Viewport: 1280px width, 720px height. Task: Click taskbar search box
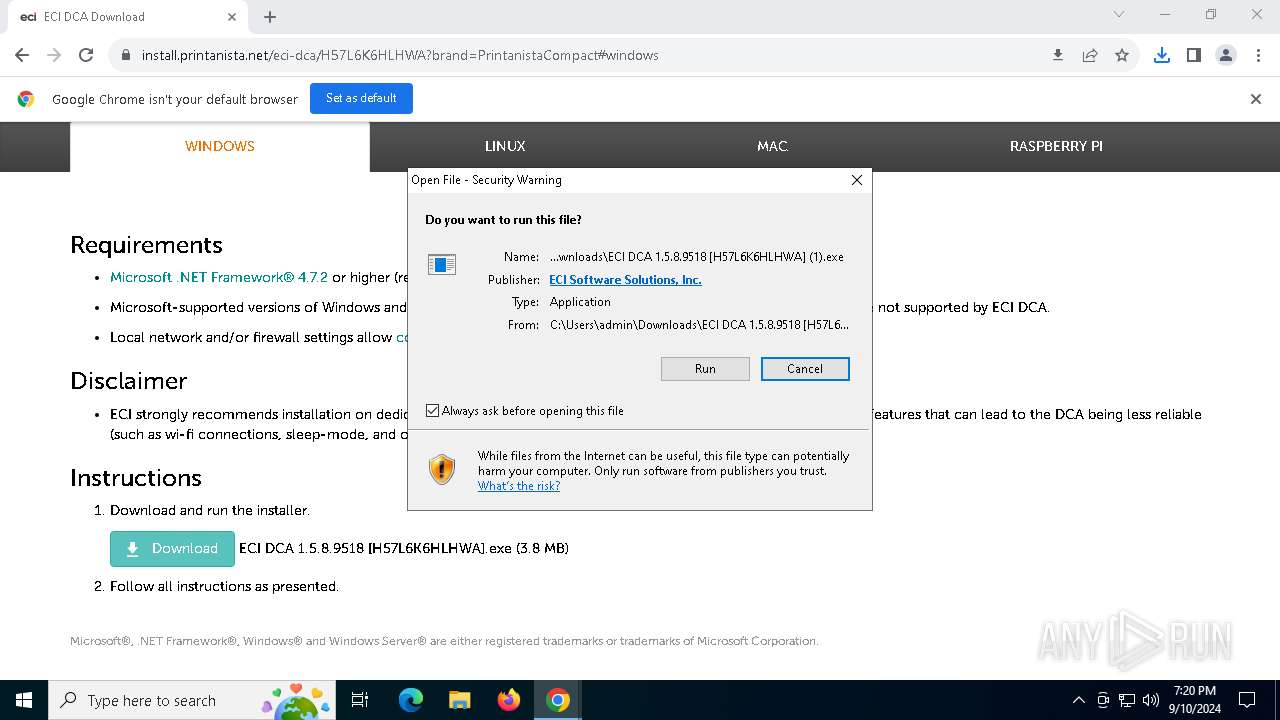coord(194,700)
